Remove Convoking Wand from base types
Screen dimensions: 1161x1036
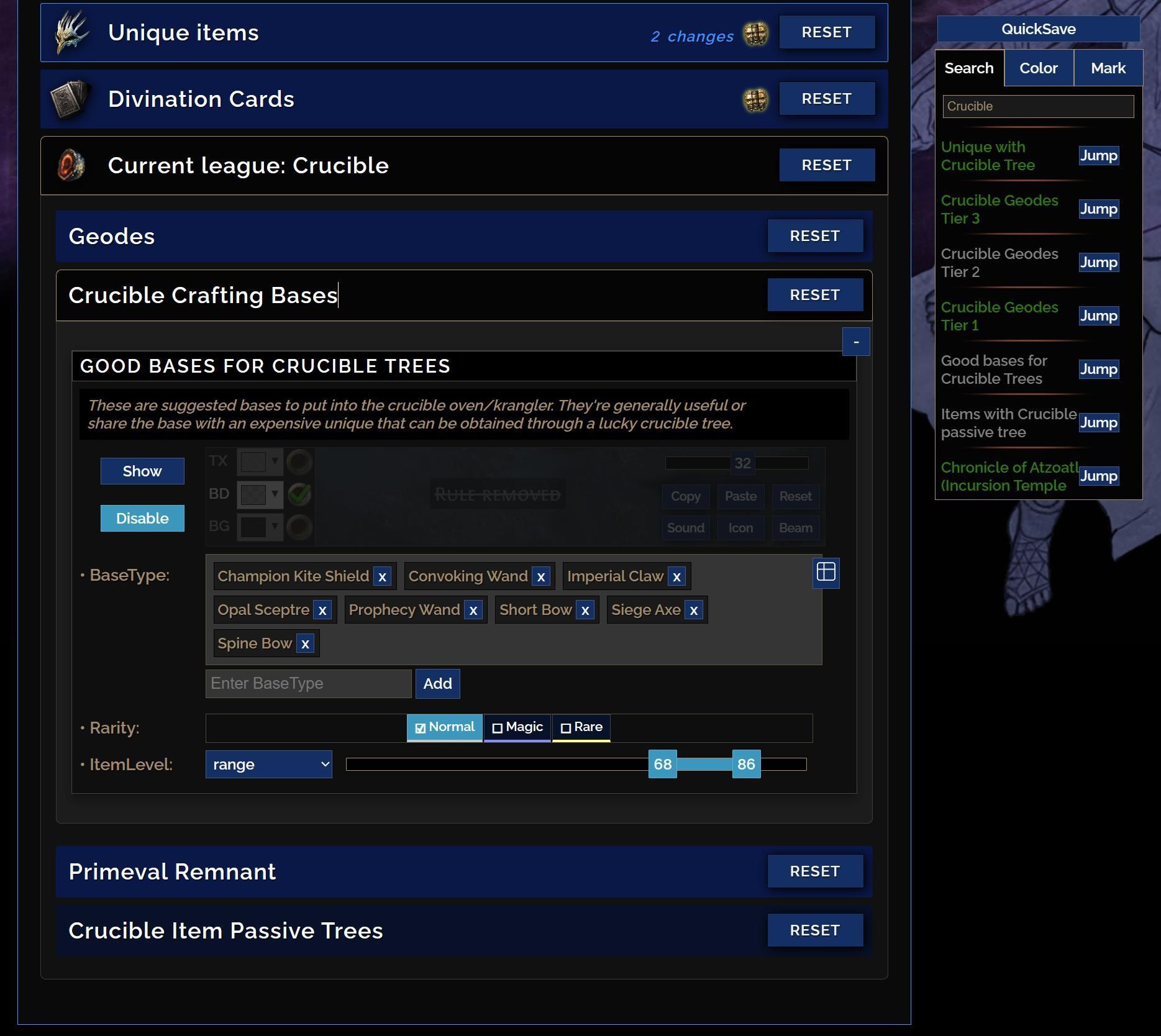[541, 577]
